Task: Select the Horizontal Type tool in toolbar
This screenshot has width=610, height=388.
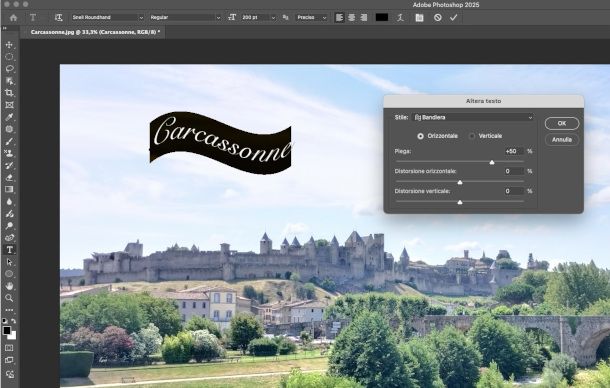Action: [9, 250]
